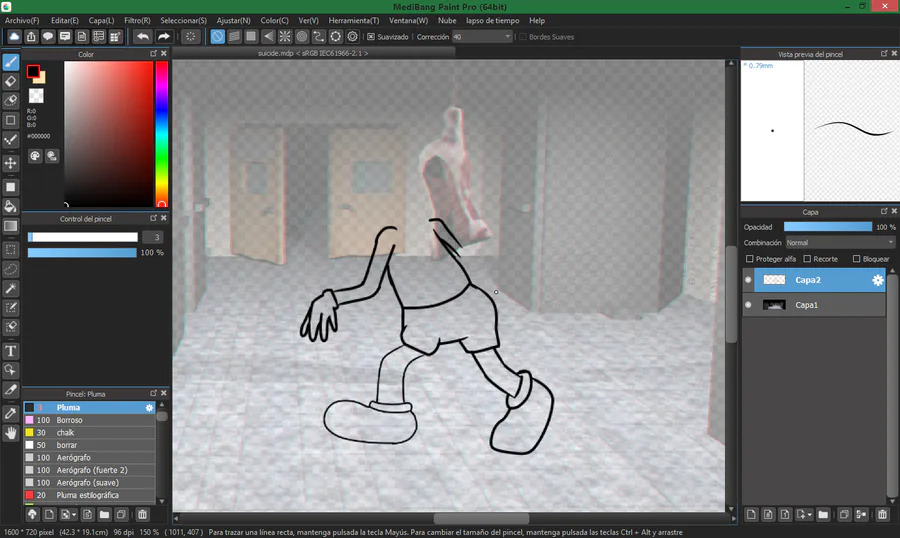Choose the Gradient tool
900x538 pixels.
pyautogui.click(x=10, y=226)
